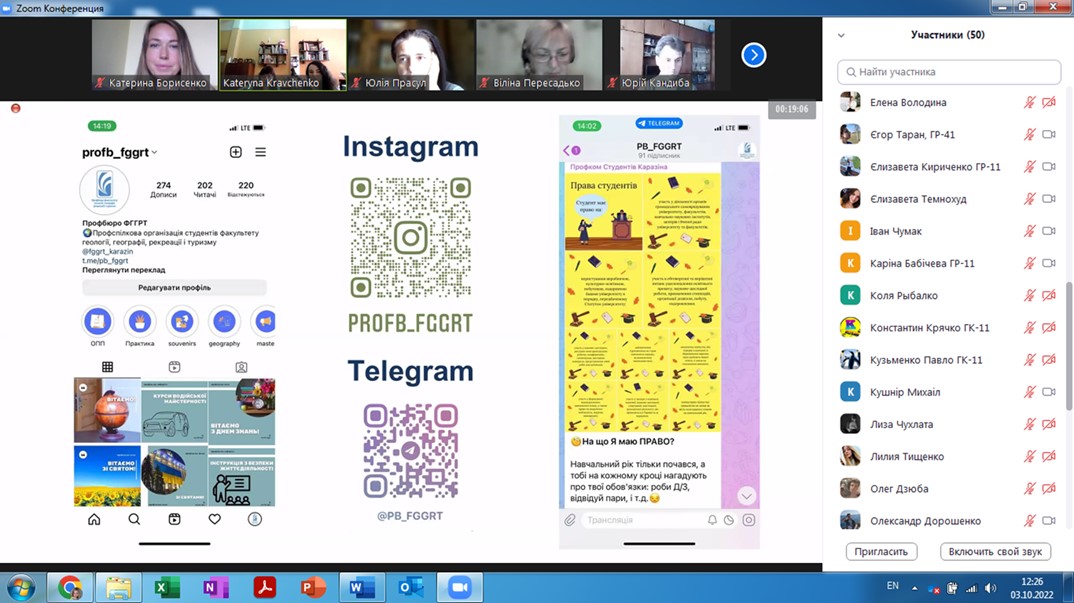Collapse the Участники panel chevron
This screenshot has width=1074, height=603.
(841, 35)
